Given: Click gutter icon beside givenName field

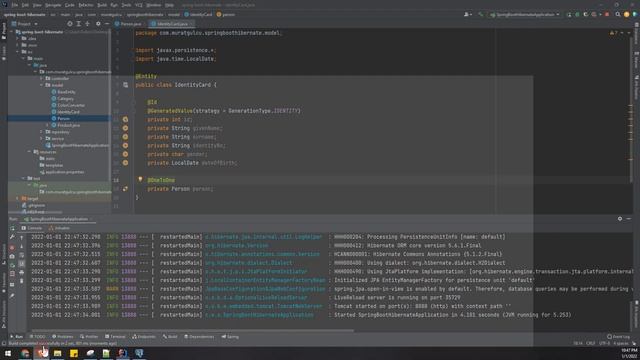Looking at the screenshot, I should click(125, 128).
